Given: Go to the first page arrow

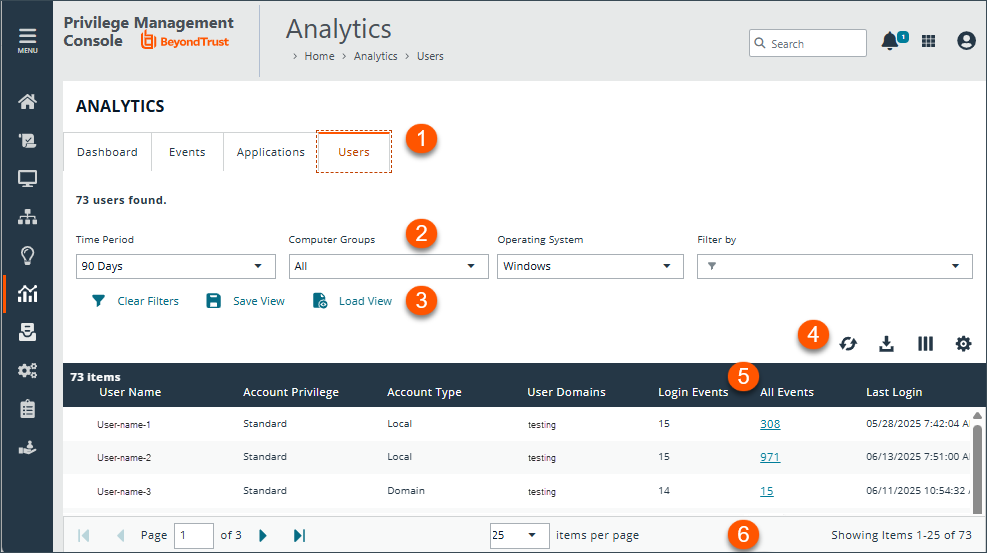Looking at the screenshot, I should (84, 535).
